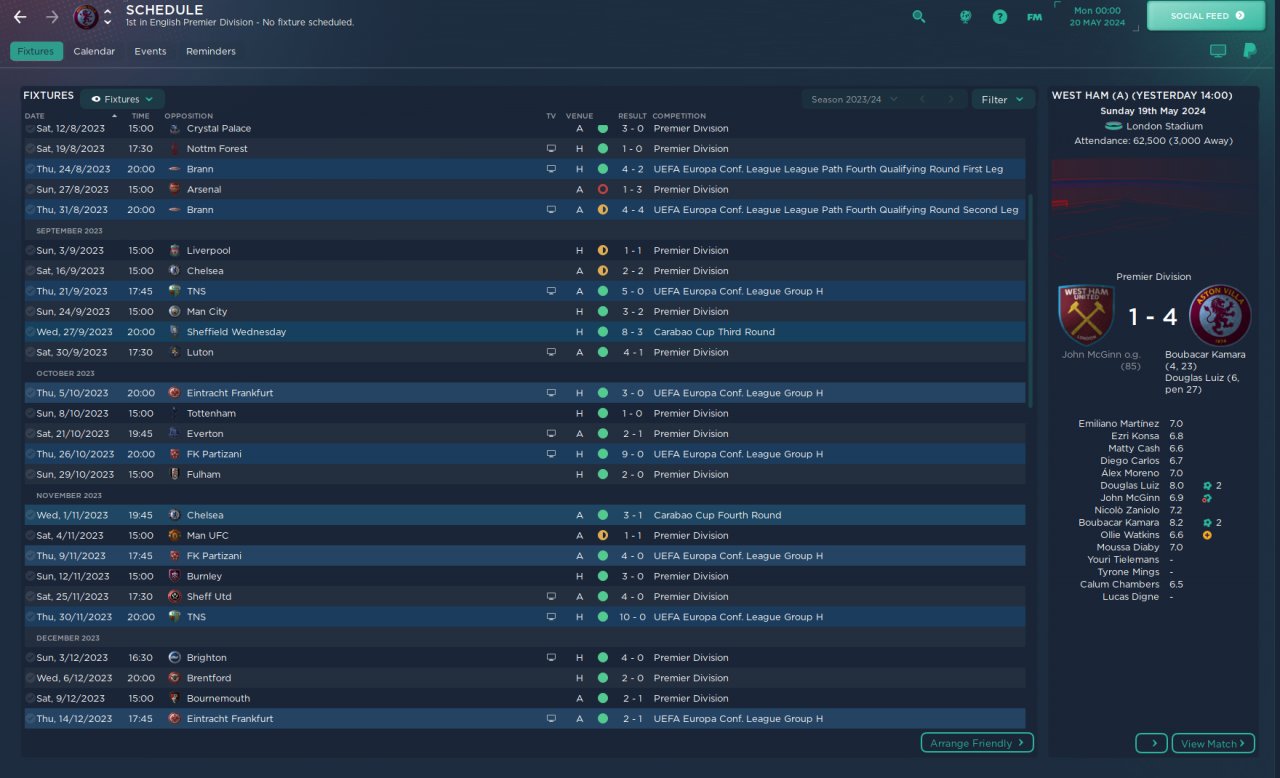The image size is (1280, 778).
Task: Click the arrow button beside View Match
Action: [1151, 743]
